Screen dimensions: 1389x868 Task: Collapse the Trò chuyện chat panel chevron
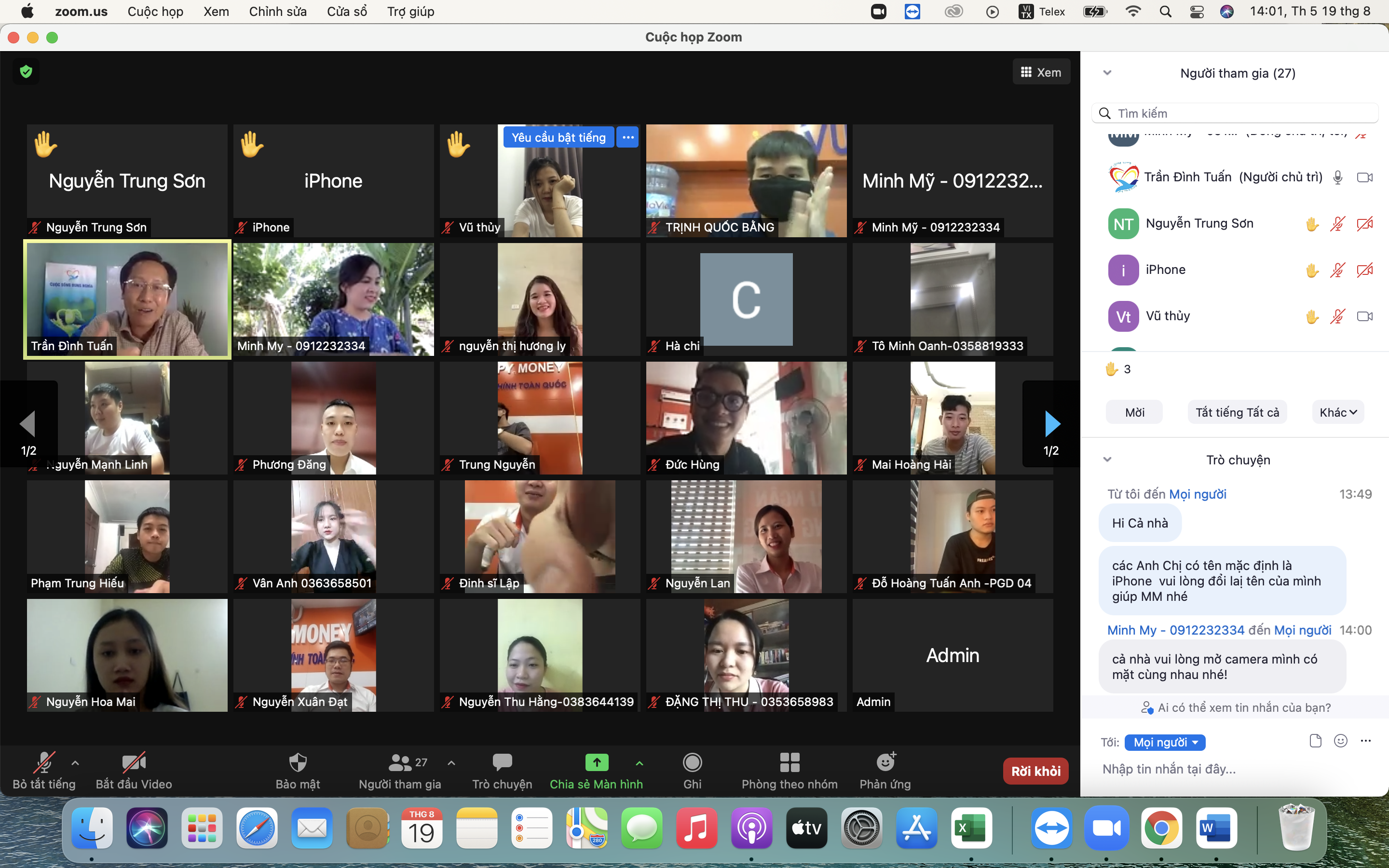click(x=1108, y=459)
